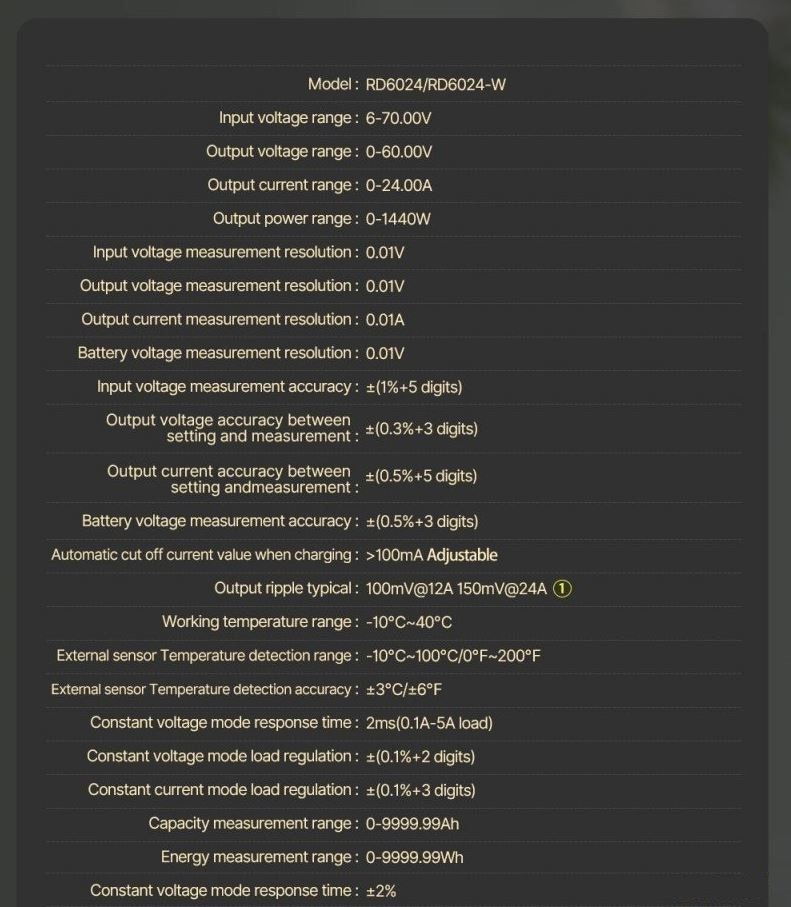The height and width of the screenshot is (907, 791).
Task: Select the -10°C~100°C/0°F~200°F value
Action: coord(453,656)
